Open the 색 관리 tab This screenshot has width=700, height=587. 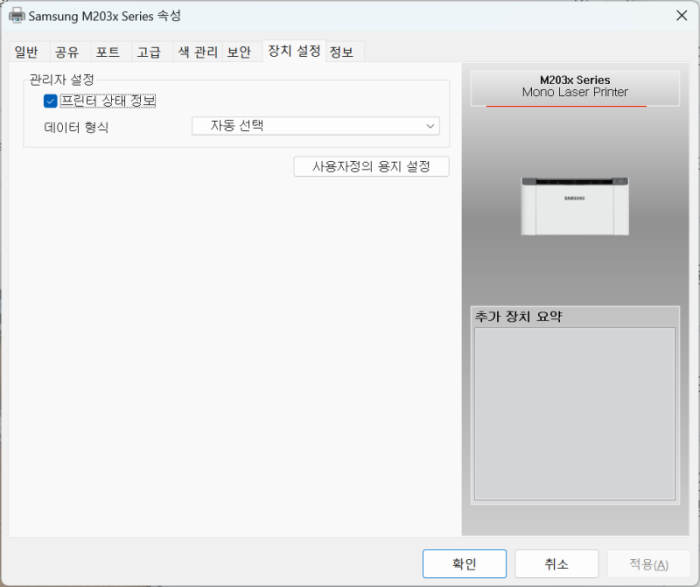(197, 52)
